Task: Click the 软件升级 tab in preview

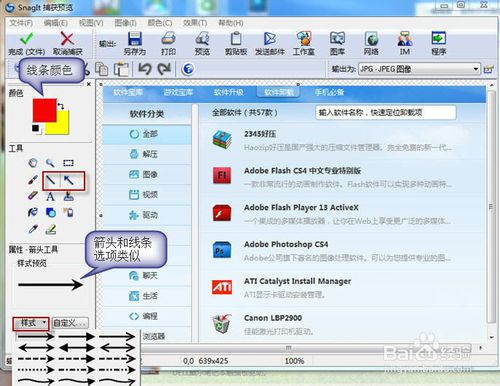Action: coord(228,92)
